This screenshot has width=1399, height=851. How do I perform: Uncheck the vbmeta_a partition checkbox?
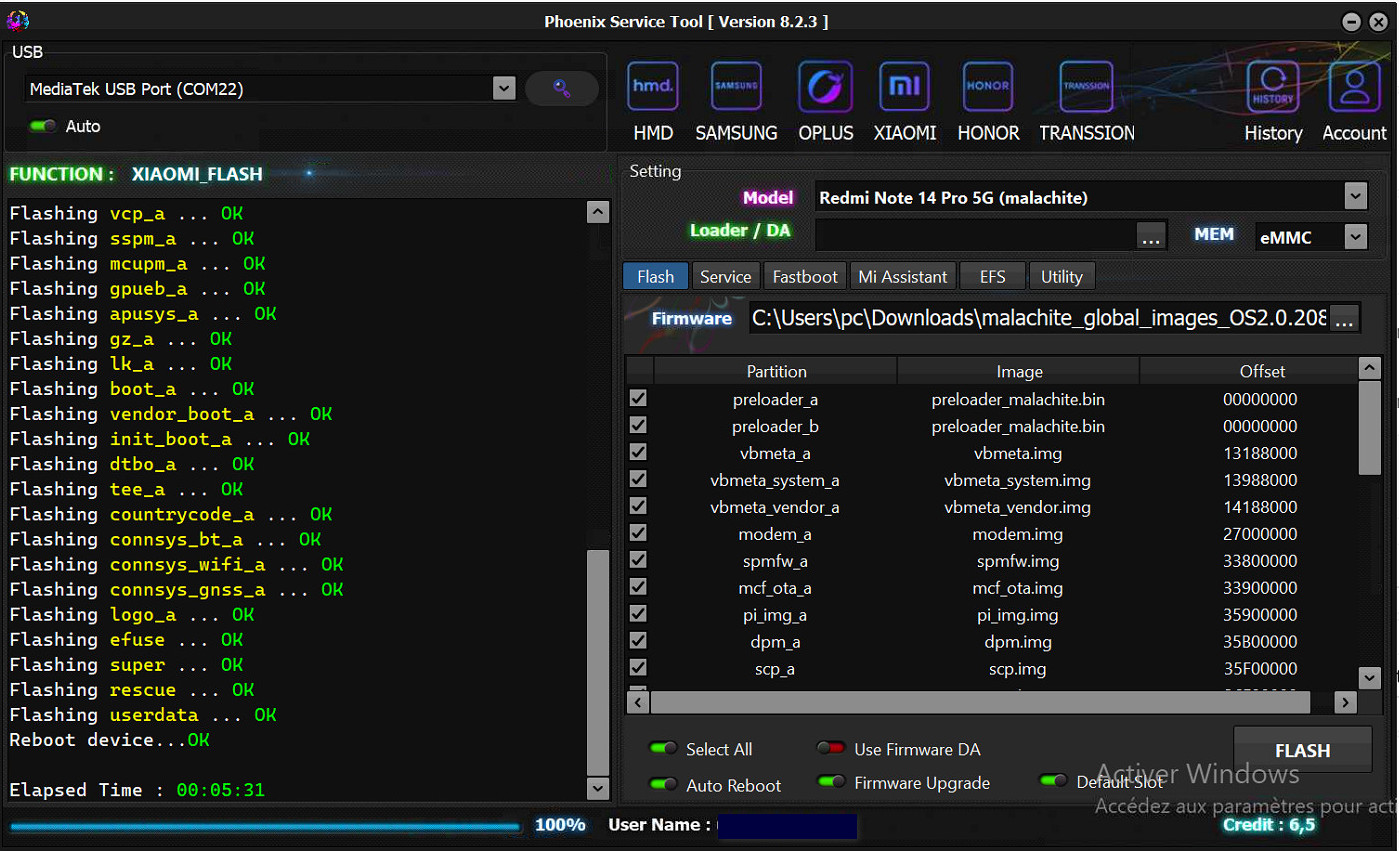pyautogui.click(x=638, y=452)
